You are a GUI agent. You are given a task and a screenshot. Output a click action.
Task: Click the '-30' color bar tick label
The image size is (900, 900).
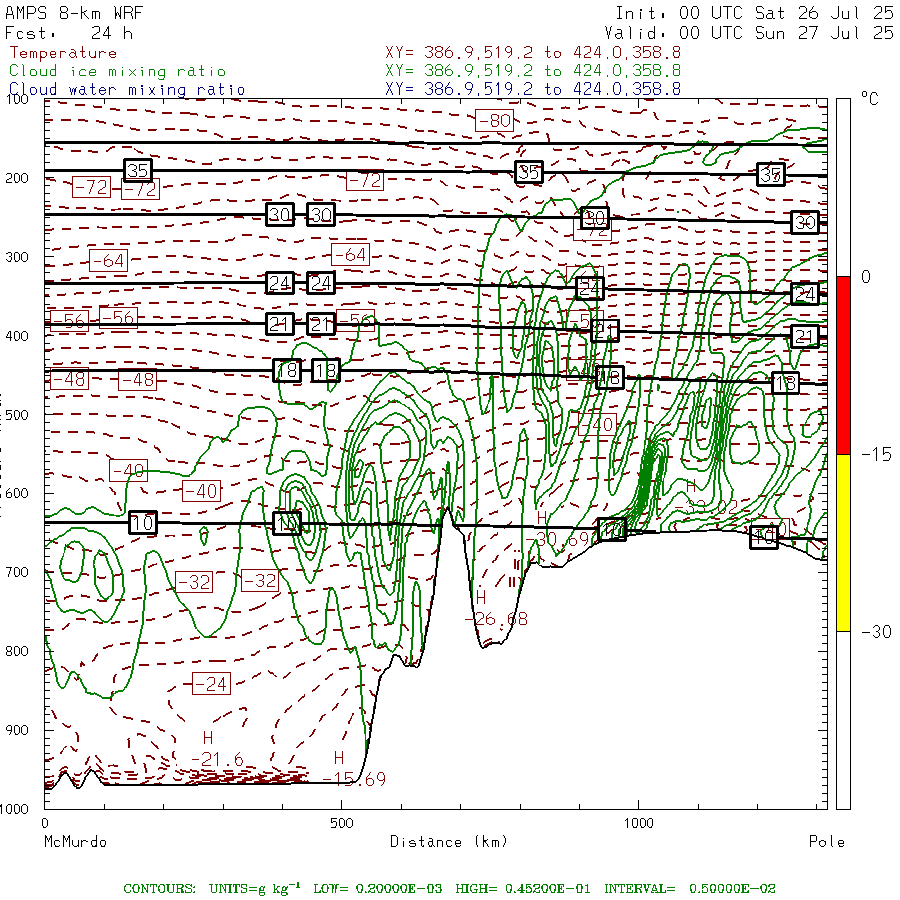(876, 632)
